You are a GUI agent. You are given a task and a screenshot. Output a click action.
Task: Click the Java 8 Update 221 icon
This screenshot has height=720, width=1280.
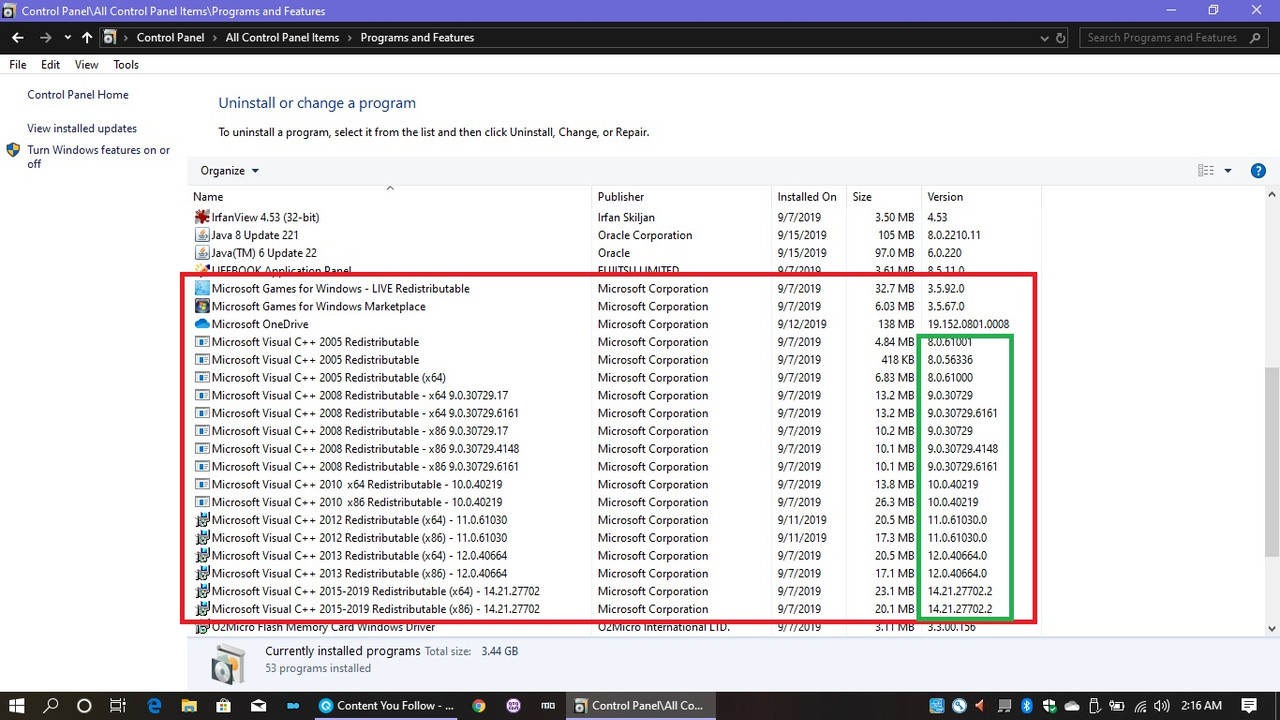[x=202, y=235]
